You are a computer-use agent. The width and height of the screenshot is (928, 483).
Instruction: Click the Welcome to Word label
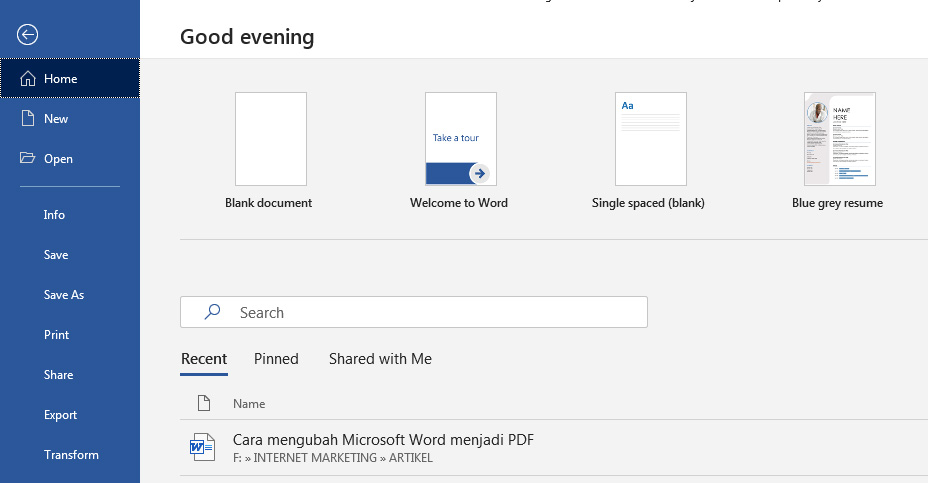point(459,203)
